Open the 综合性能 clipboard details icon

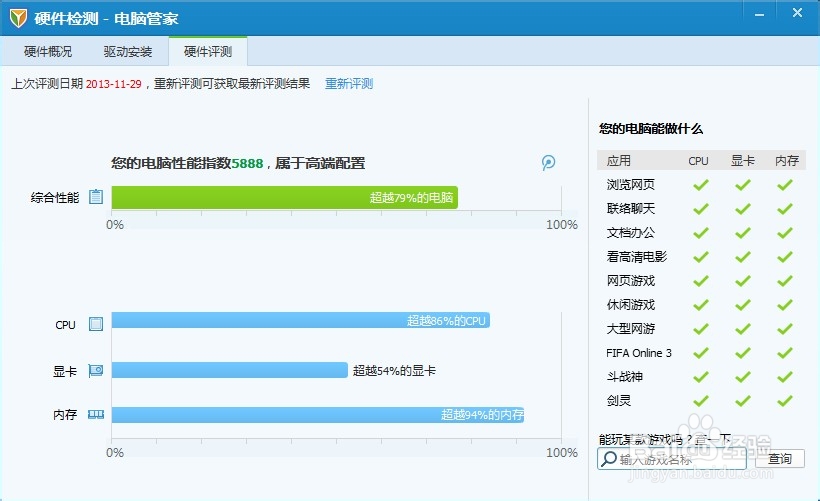(96, 197)
